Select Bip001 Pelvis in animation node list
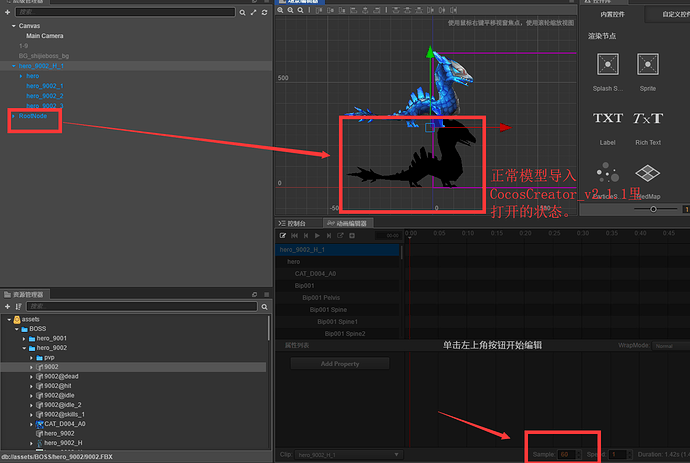 [321, 298]
